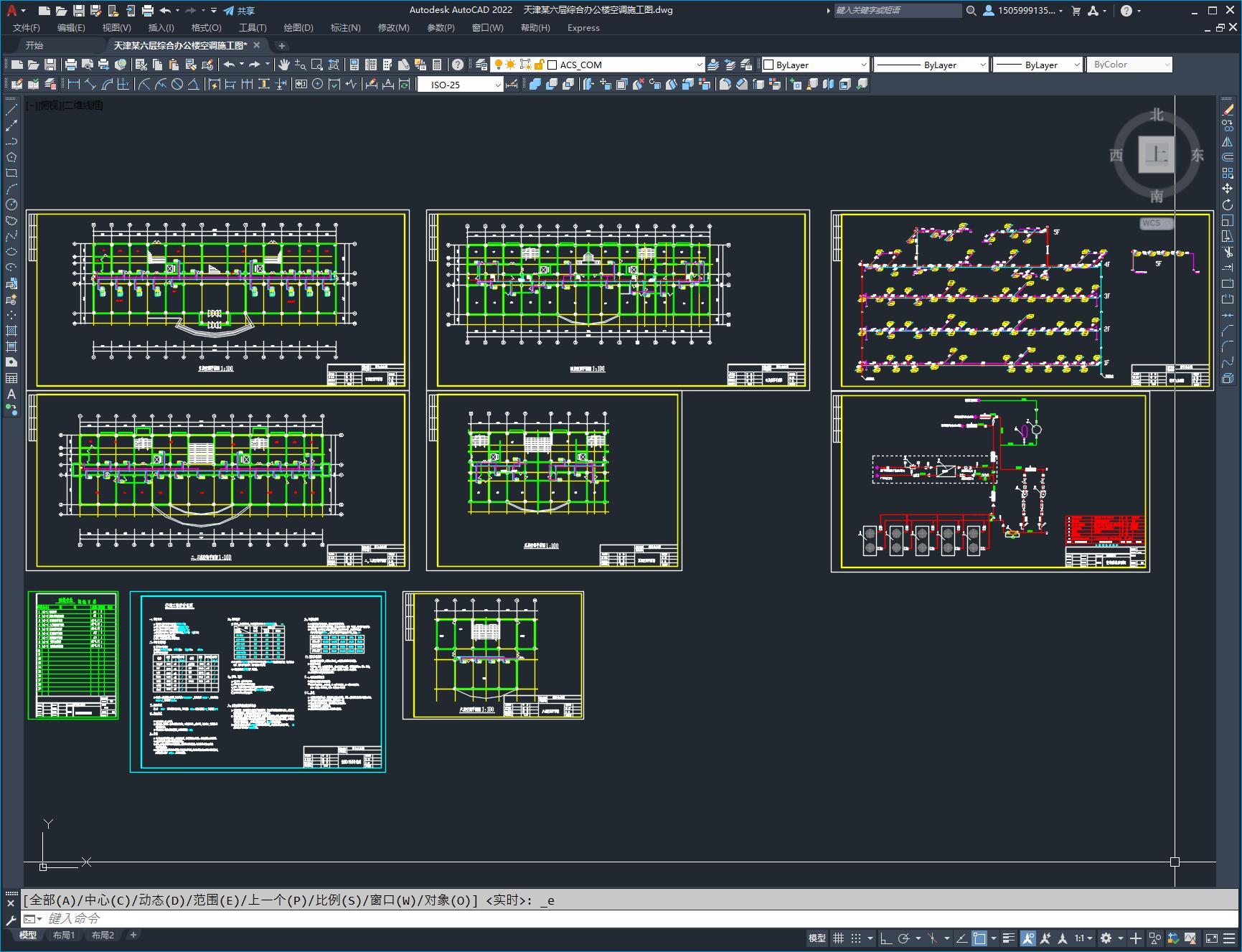Screen dimensions: 1242x952
Task: Choose the Multiline Text tool
Action: (x=11, y=394)
